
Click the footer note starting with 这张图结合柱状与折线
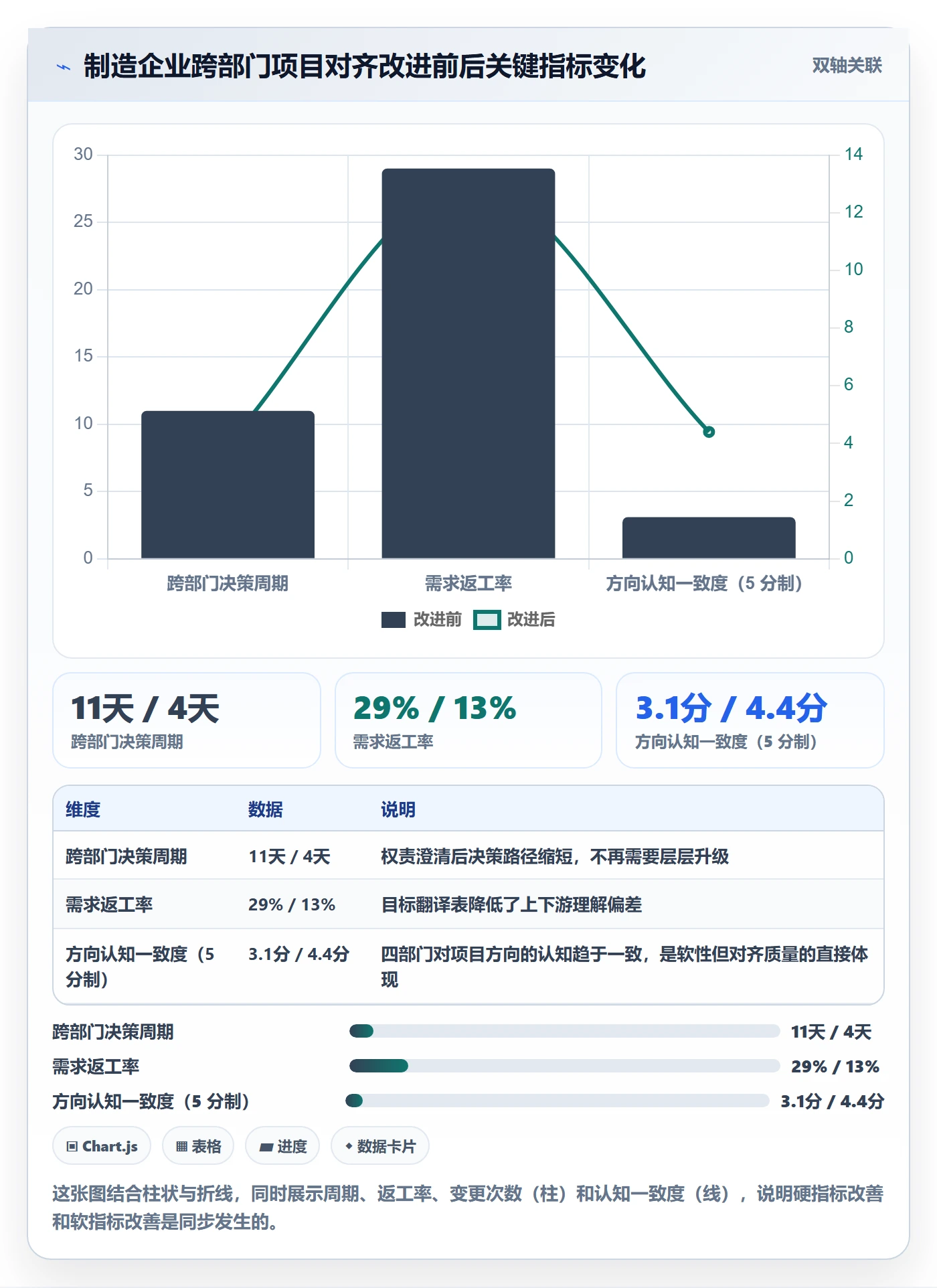(x=468, y=1207)
